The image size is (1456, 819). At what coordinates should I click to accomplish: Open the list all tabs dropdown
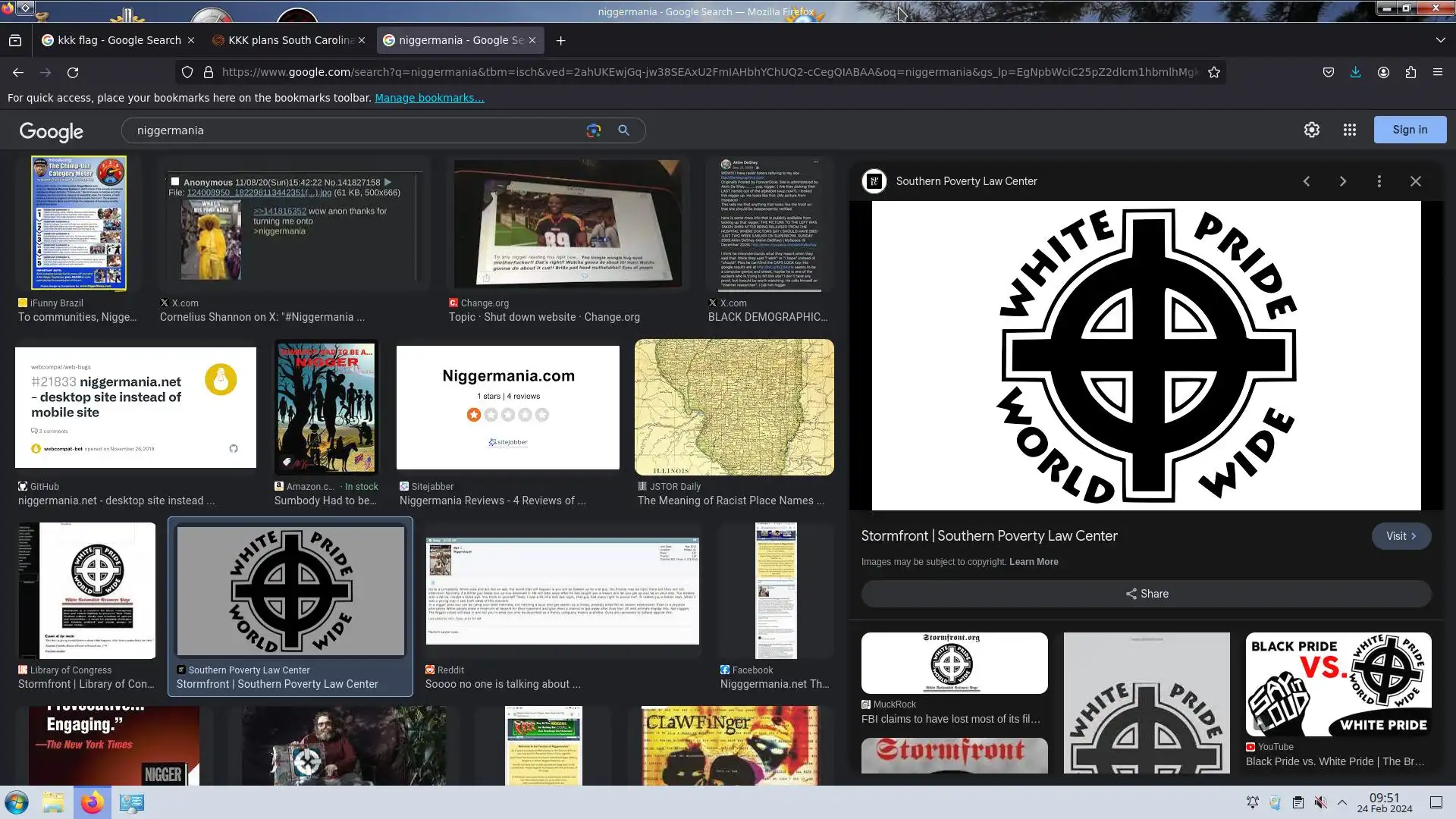[1440, 39]
